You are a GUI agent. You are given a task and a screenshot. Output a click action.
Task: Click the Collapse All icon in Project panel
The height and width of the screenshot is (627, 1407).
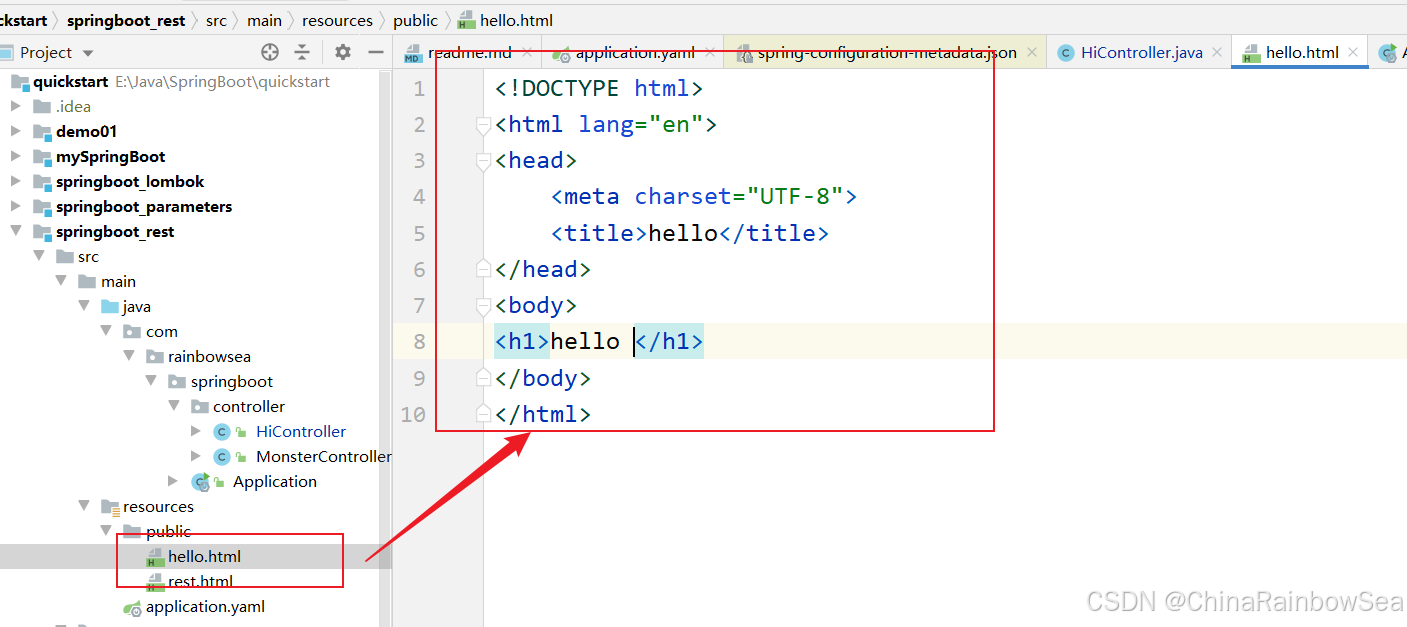pos(302,53)
